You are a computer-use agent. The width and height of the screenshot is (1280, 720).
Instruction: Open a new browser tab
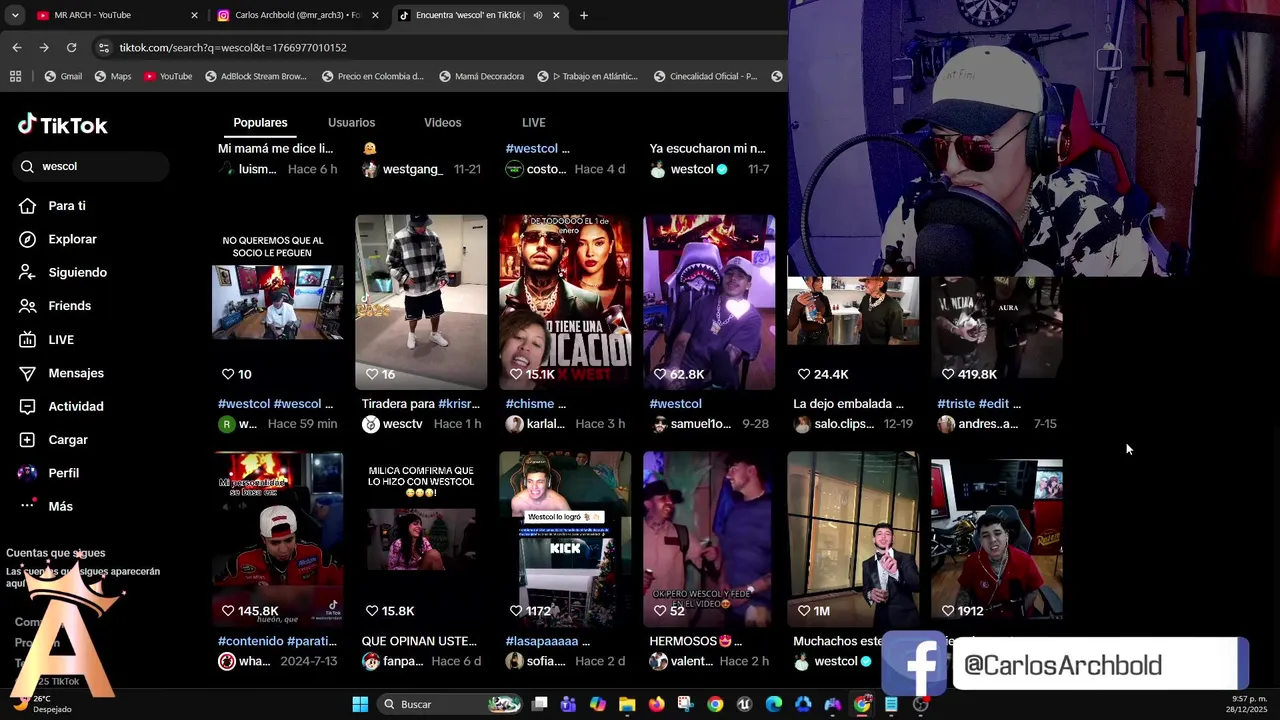(584, 15)
